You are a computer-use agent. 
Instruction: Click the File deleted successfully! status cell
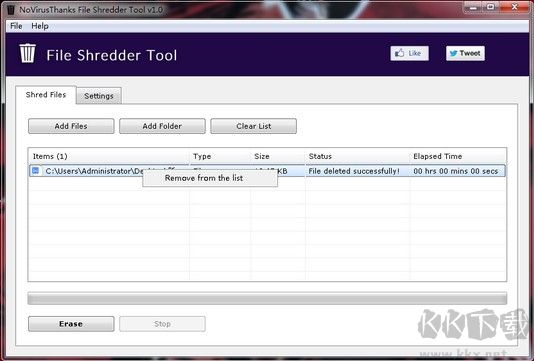[x=354, y=171]
